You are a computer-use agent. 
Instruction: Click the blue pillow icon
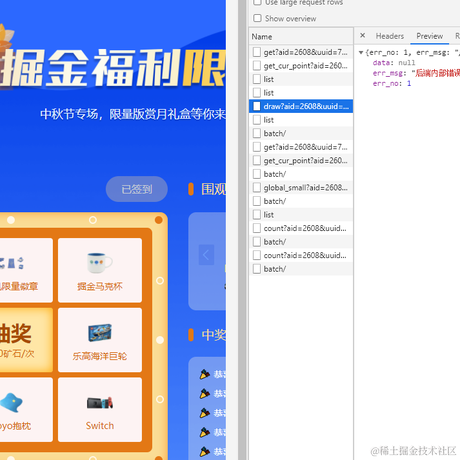coord(11,402)
